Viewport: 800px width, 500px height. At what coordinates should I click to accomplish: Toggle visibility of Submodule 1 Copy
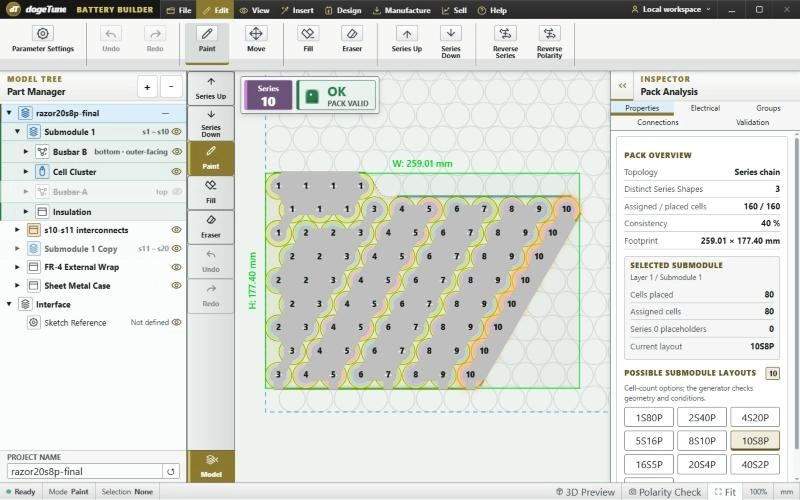(x=177, y=248)
